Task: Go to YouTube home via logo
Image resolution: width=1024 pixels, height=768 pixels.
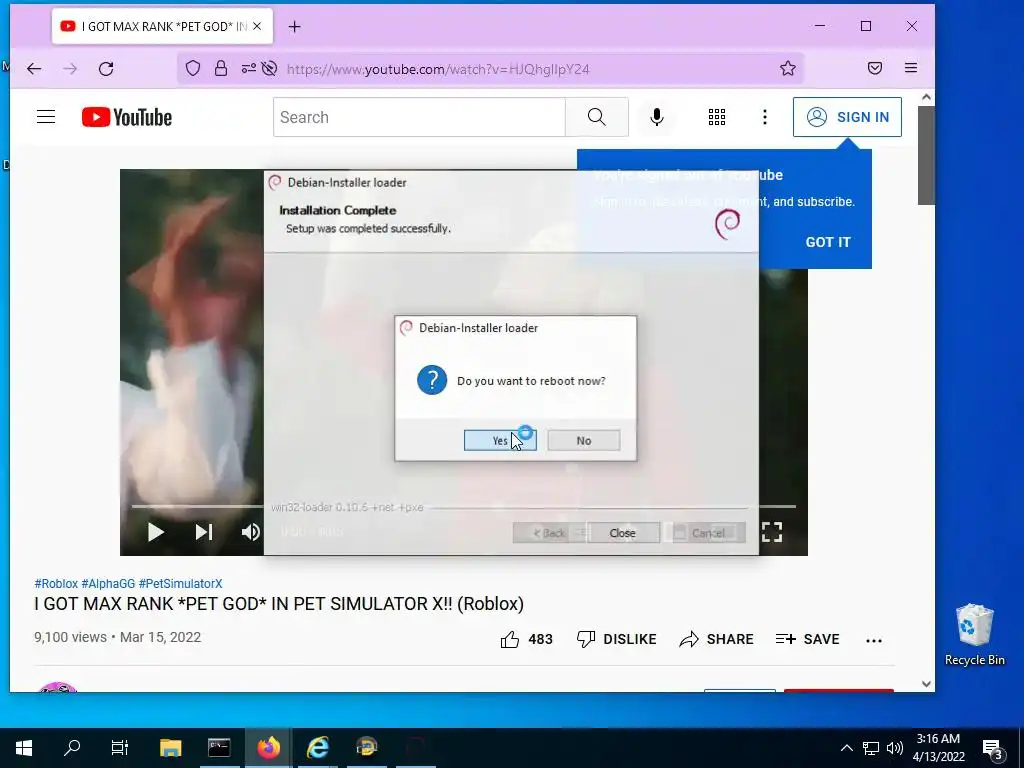Action: coord(127,118)
